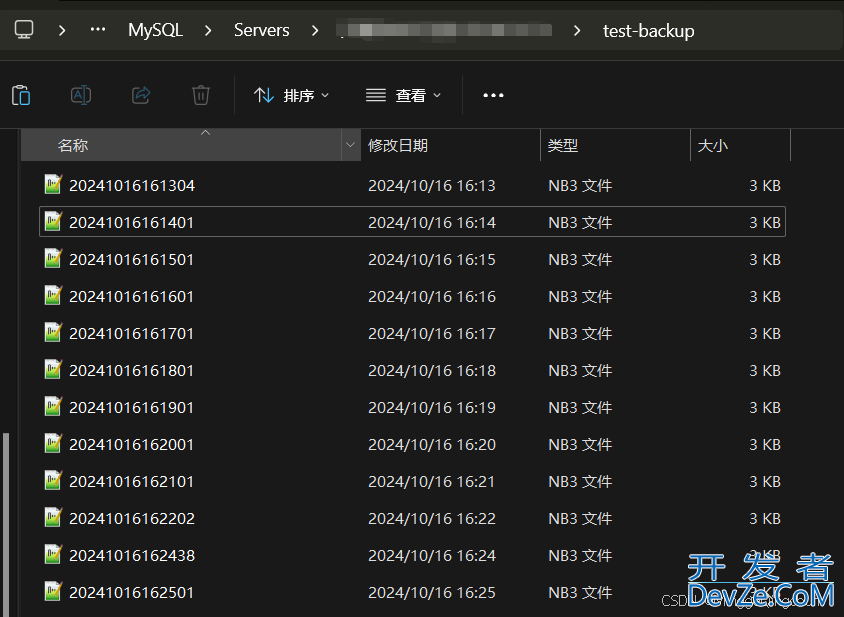The width and height of the screenshot is (844, 617).
Task: Click the vertical scrollbar thumb on left pane
Action: click(x=6, y=524)
